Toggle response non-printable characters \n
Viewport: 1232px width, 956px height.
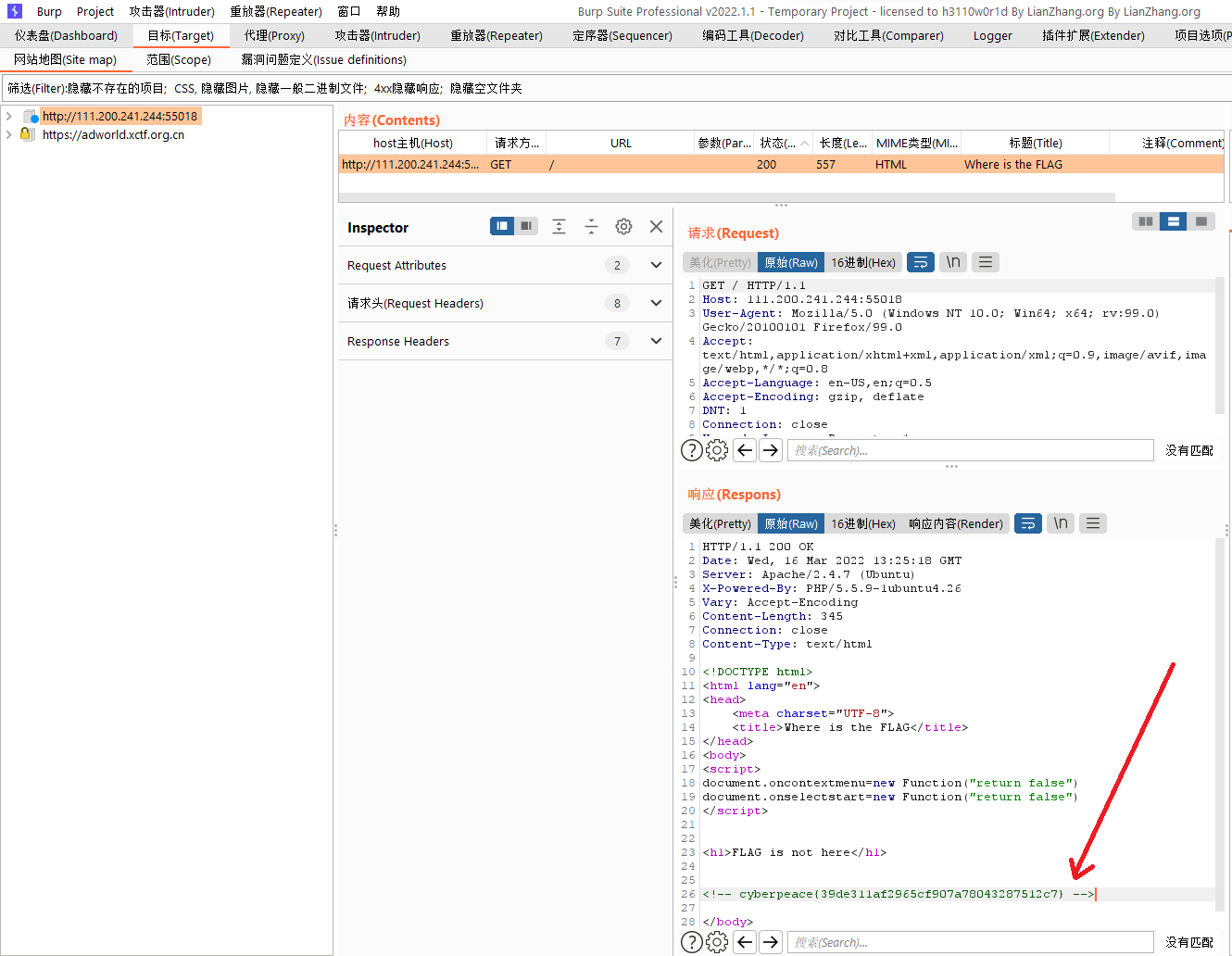pyautogui.click(x=1061, y=523)
